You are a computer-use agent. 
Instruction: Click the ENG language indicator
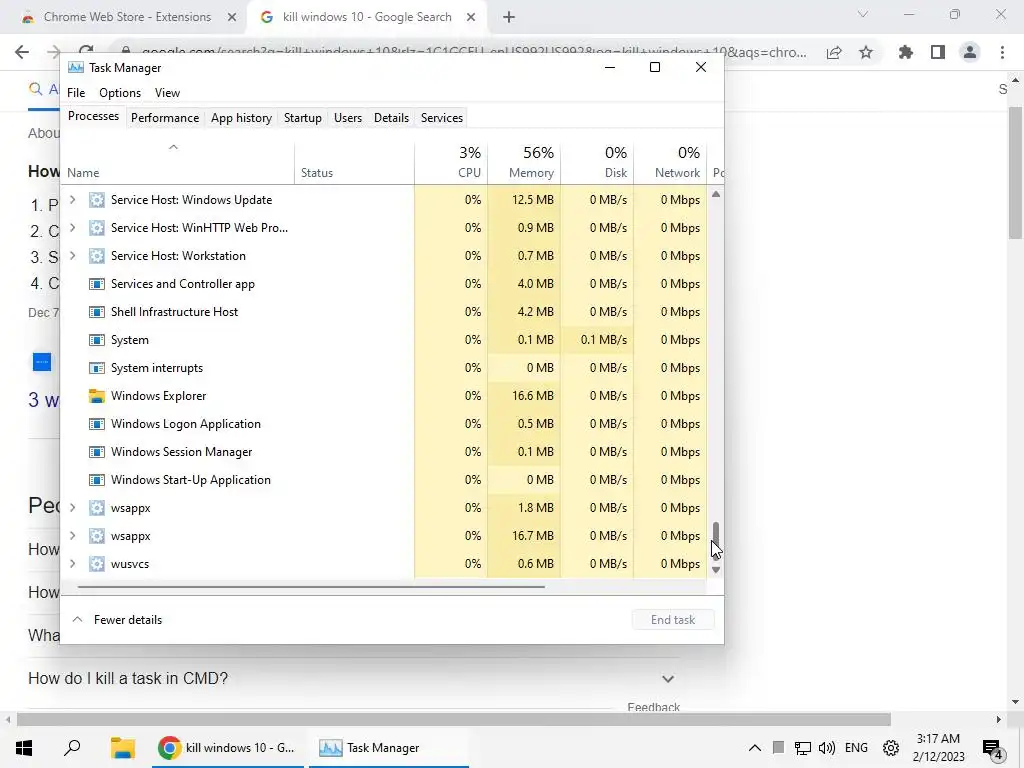click(856, 748)
